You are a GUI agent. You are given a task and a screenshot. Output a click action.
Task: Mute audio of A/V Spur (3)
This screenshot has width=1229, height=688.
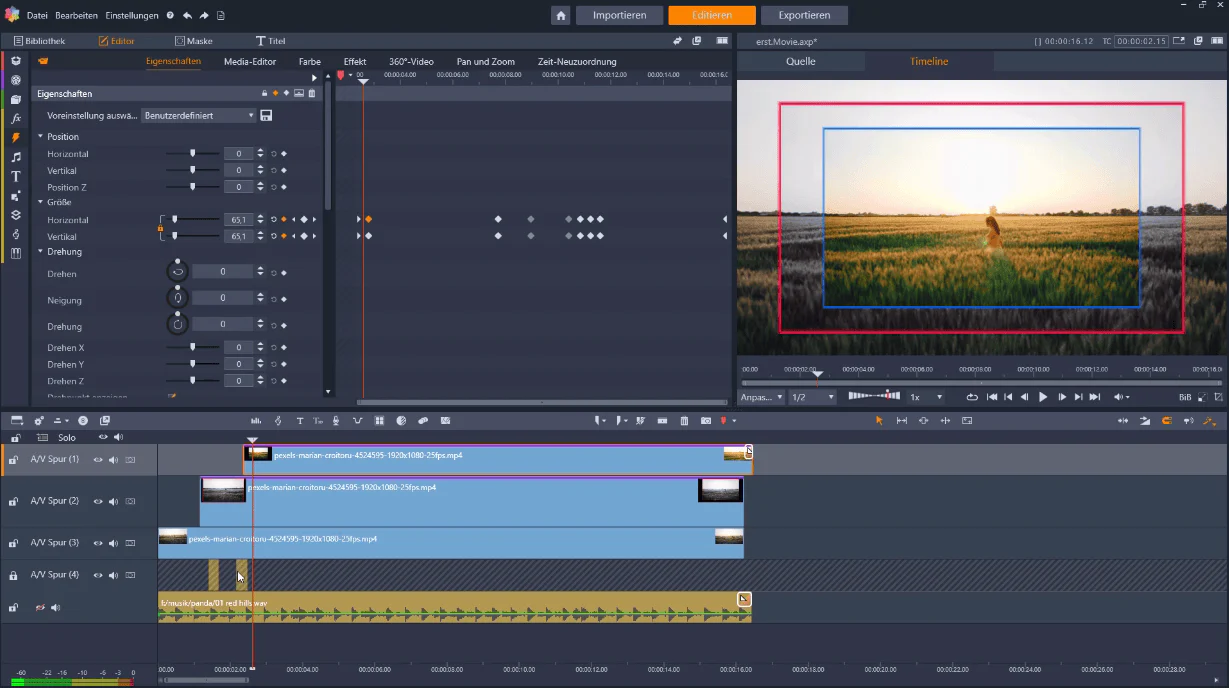point(113,543)
